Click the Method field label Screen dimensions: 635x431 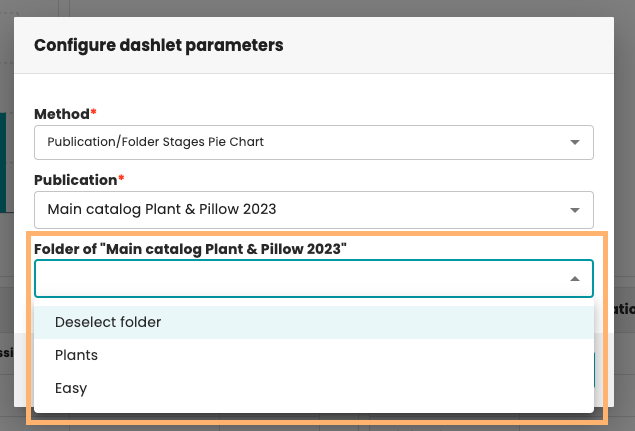click(61, 114)
